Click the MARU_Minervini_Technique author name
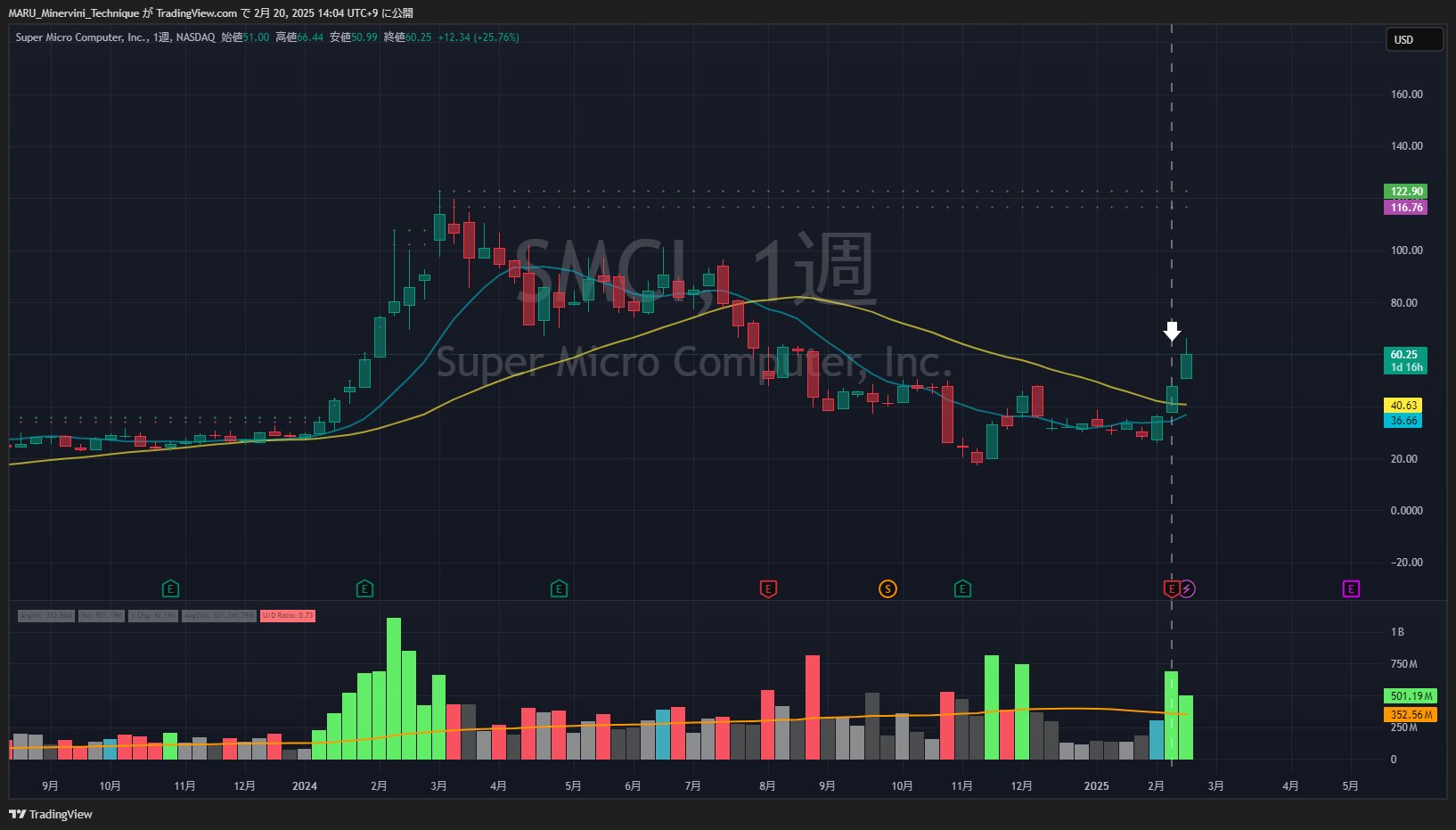The width and height of the screenshot is (1456, 830). pyautogui.click(x=74, y=13)
